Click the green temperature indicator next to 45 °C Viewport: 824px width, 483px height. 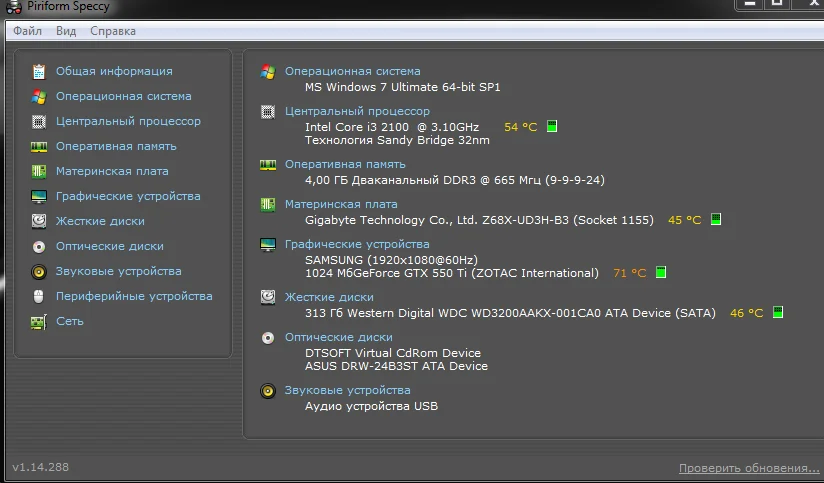[716, 219]
